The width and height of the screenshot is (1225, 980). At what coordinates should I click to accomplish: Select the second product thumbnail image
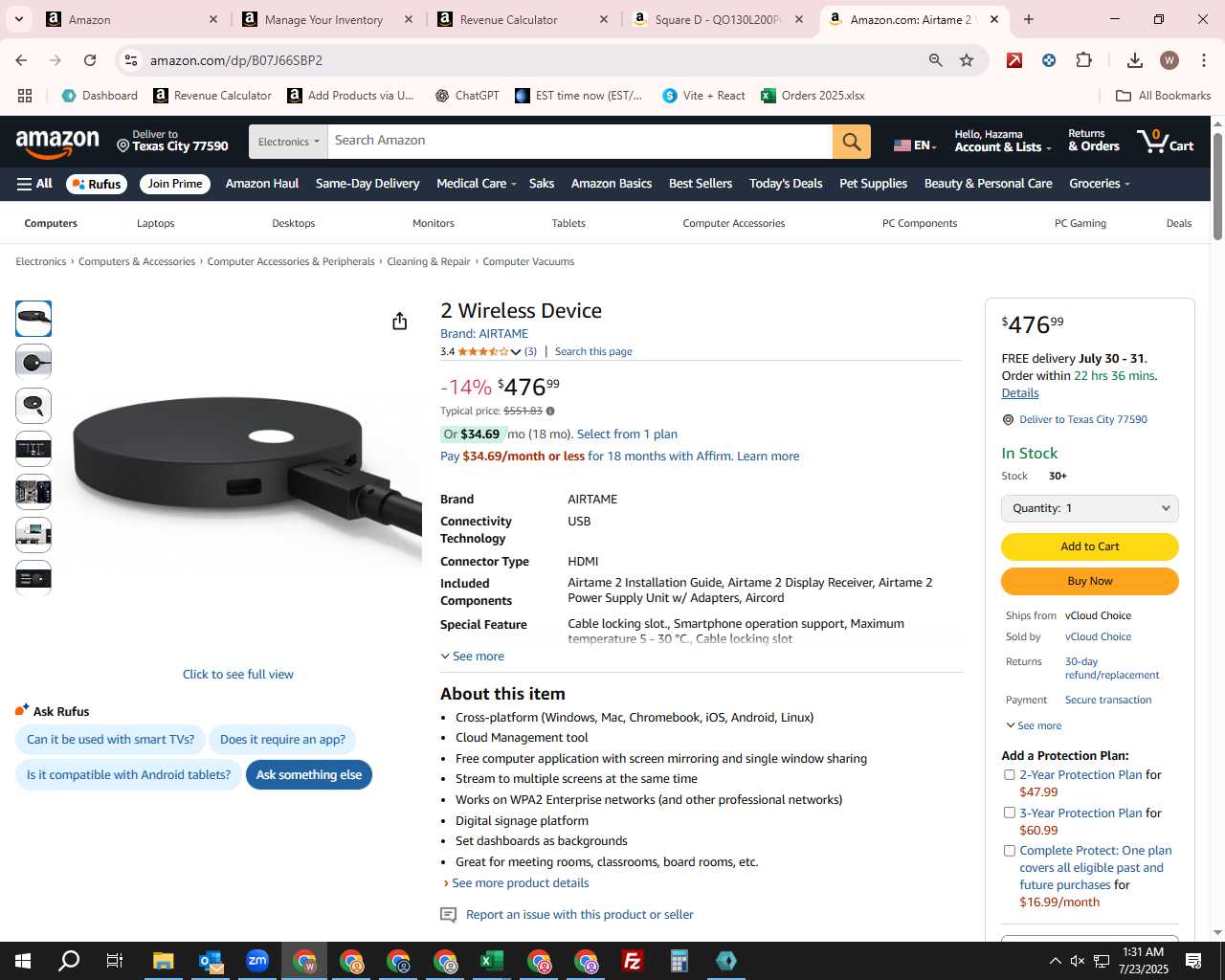(33, 362)
